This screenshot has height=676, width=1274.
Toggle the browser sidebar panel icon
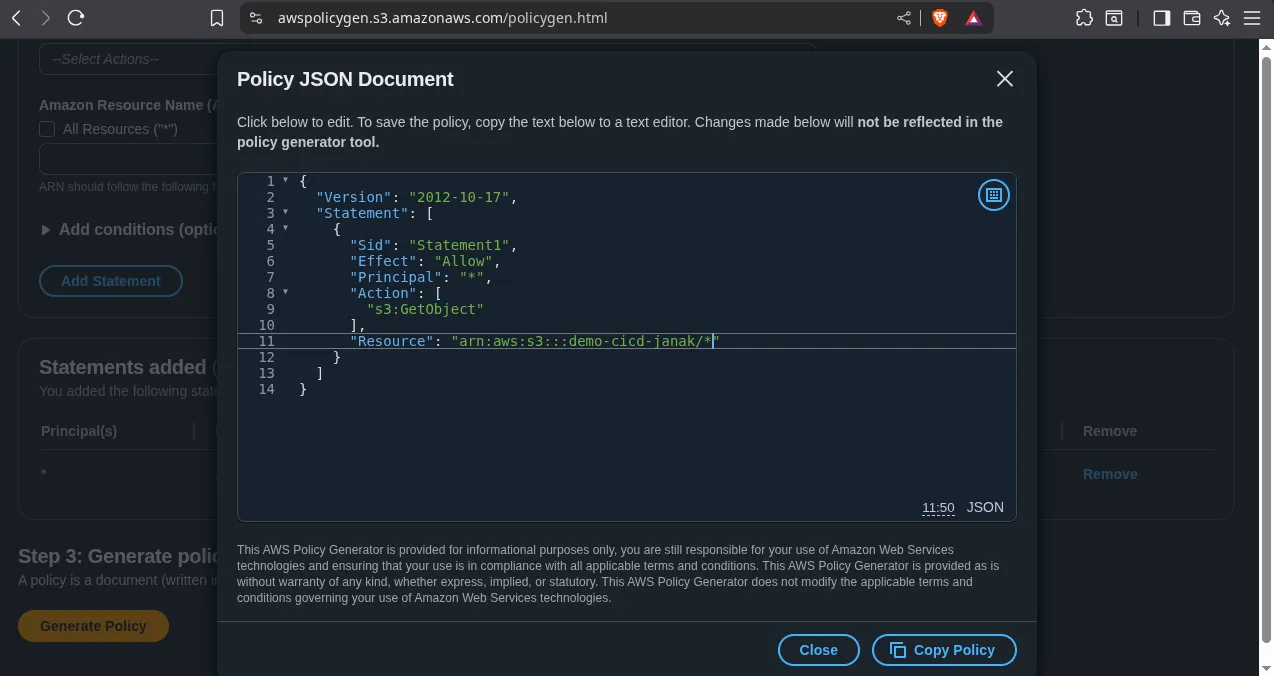(1161, 18)
